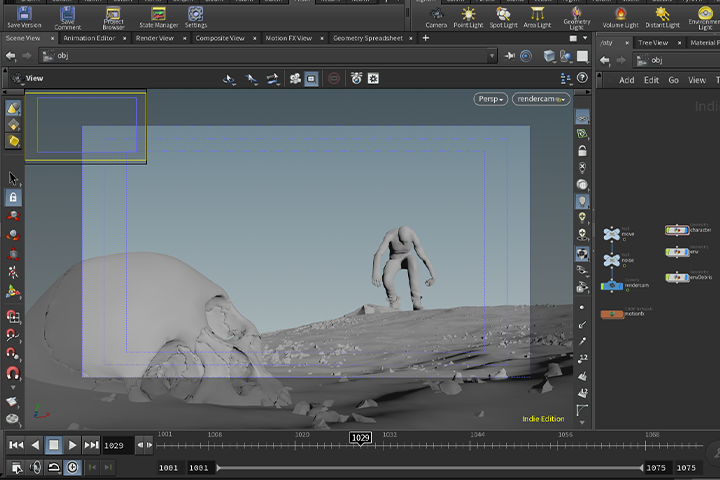Add a Point Light from the shelf
The width and height of the screenshot is (720, 480).
click(468, 18)
